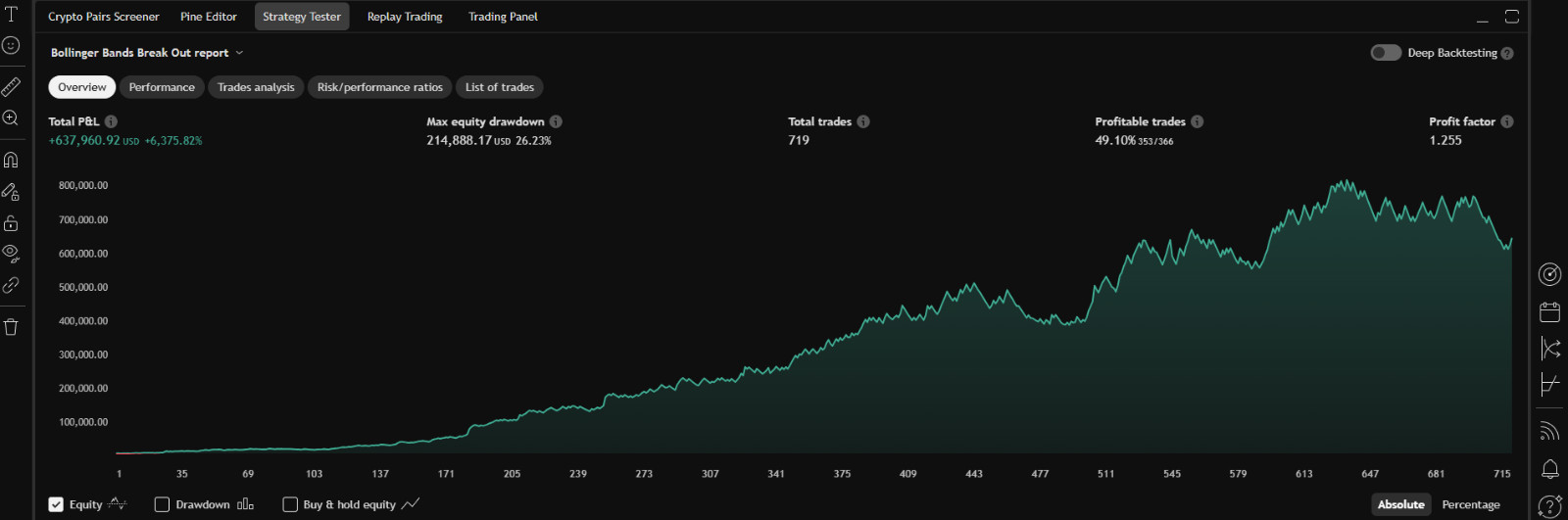Viewport: 1568px width, 520px height.
Task: Click the Crypto Pairs Screener tab
Action: coord(104,17)
